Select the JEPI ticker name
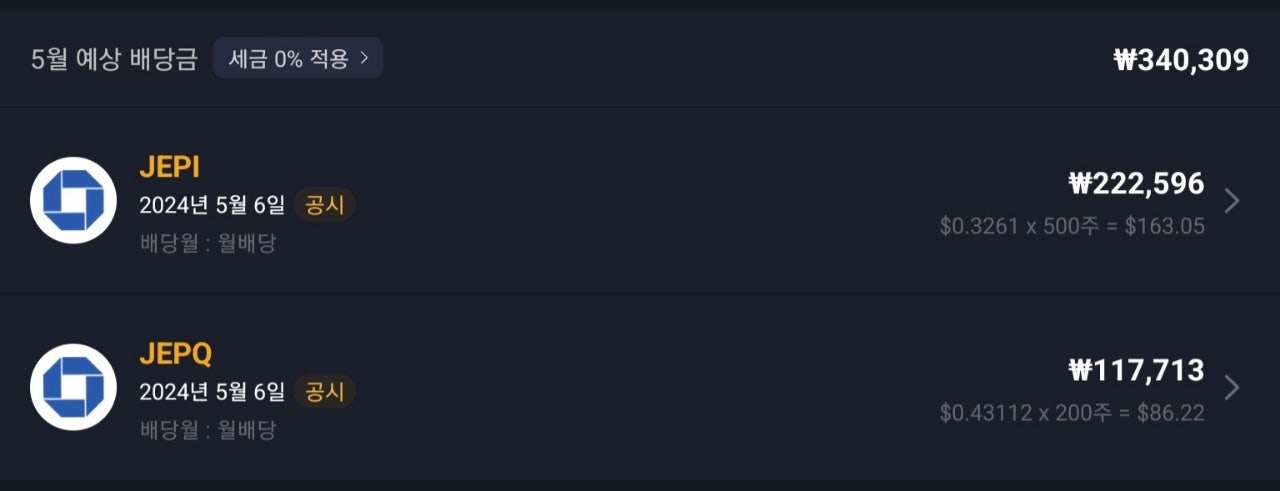This screenshot has height=491, width=1280. [x=170, y=167]
